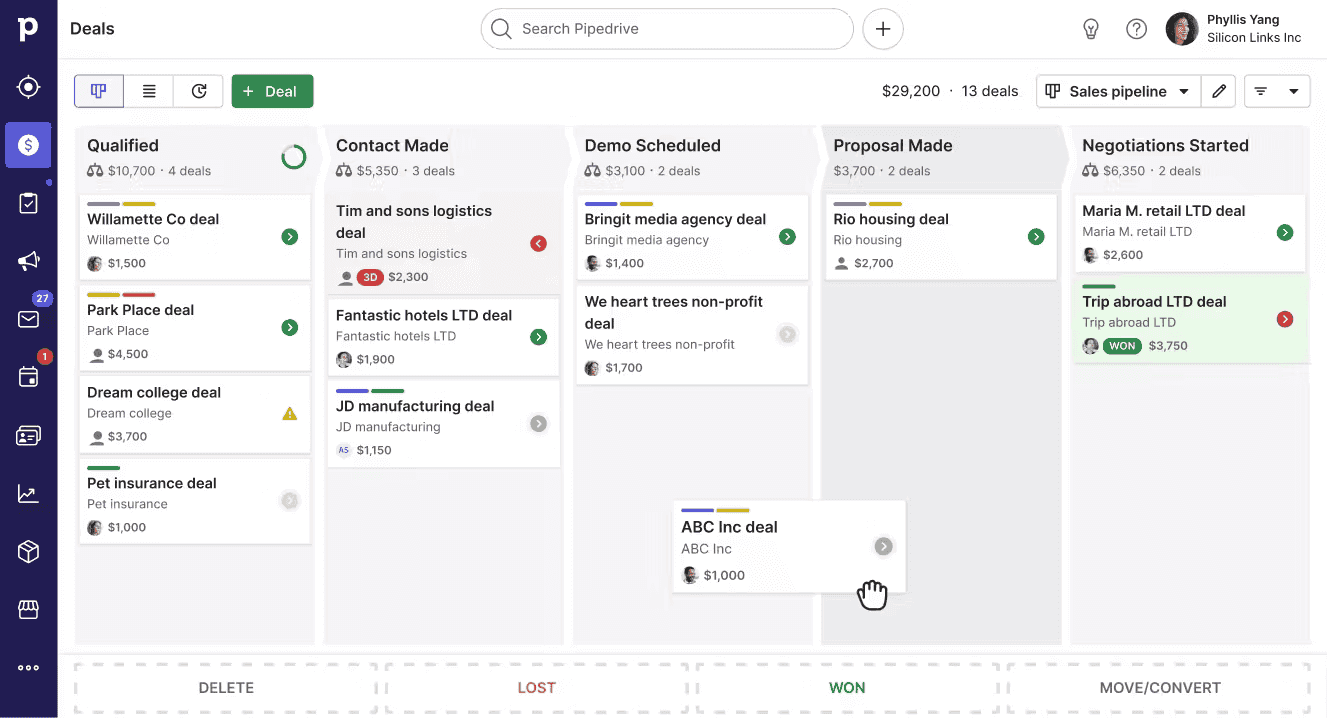The width and height of the screenshot is (1327, 718).
Task: Select the kanban pipeline view
Action: [98, 91]
